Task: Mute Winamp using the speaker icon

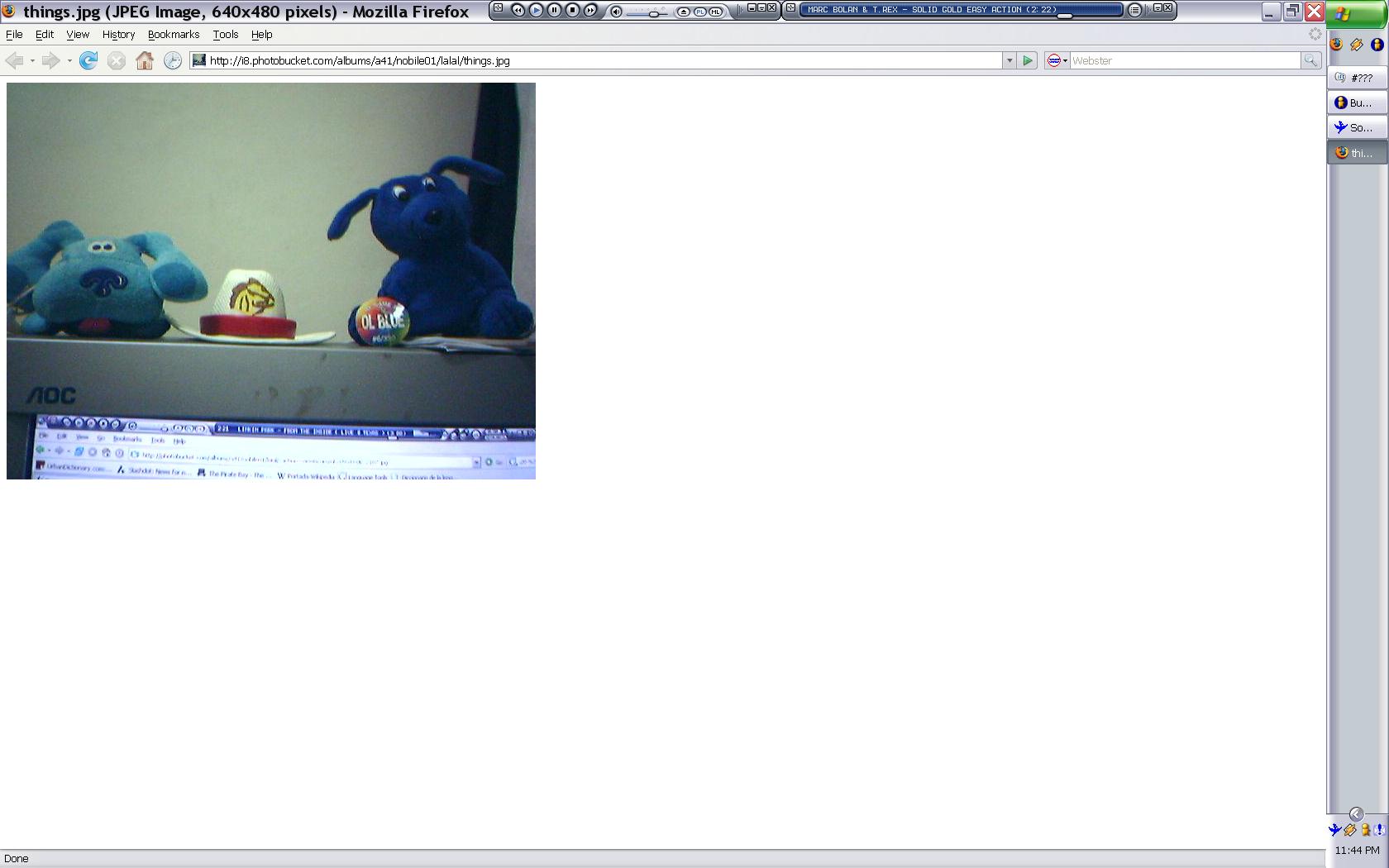Action: pyautogui.click(x=617, y=12)
